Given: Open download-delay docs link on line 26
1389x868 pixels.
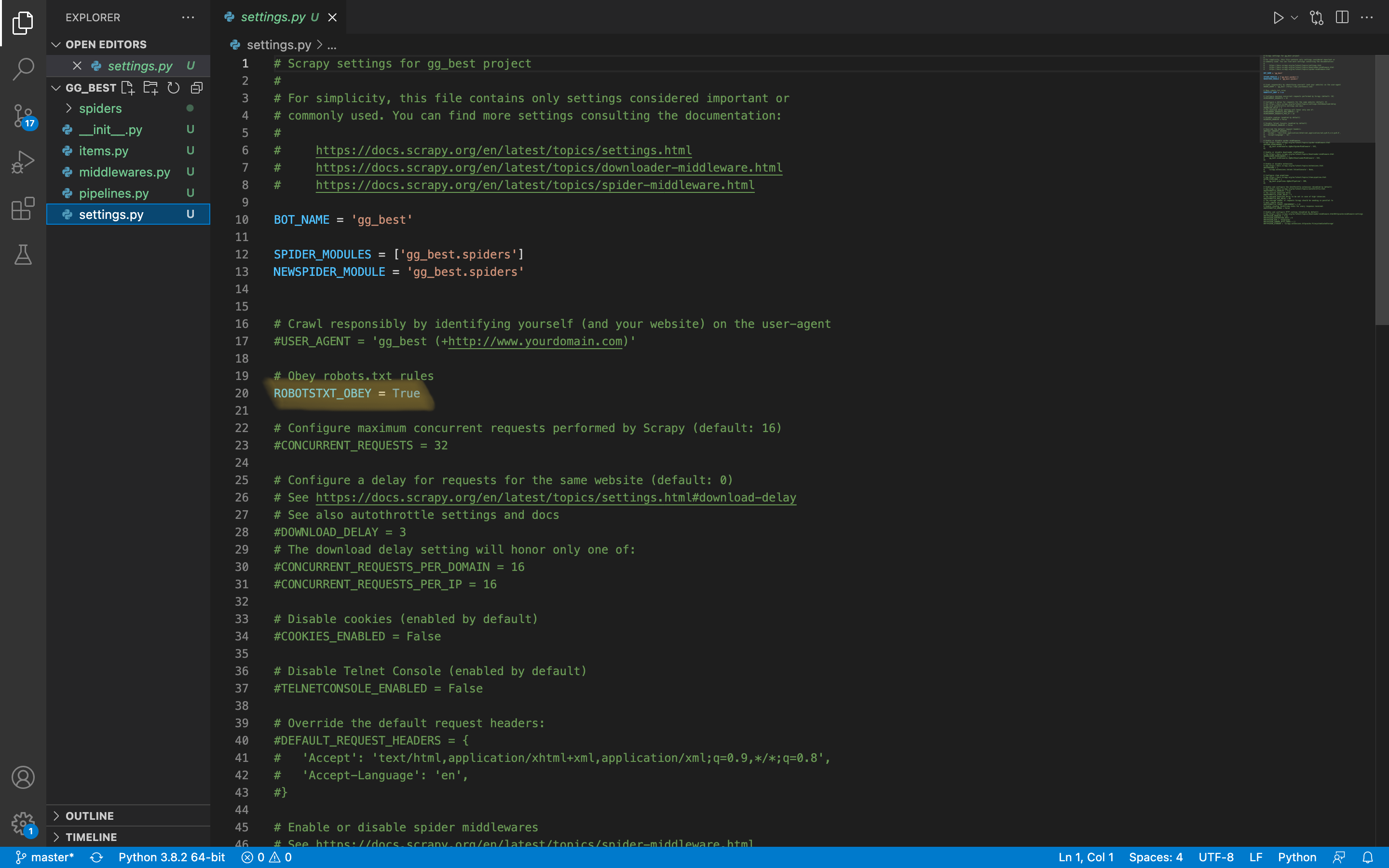Looking at the screenshot, I should click(556, 498).
